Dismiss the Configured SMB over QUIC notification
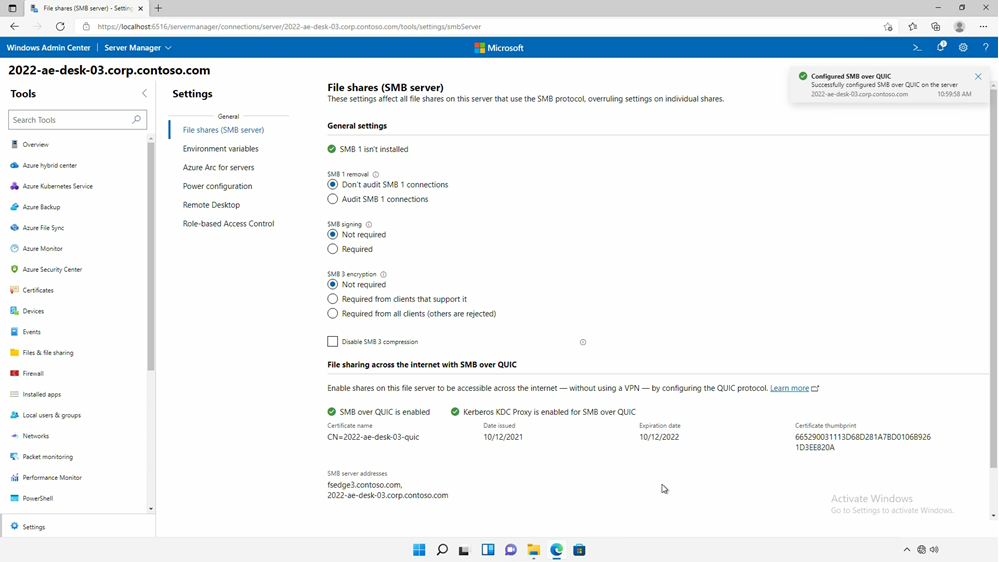999x562 pixels. 978,76
